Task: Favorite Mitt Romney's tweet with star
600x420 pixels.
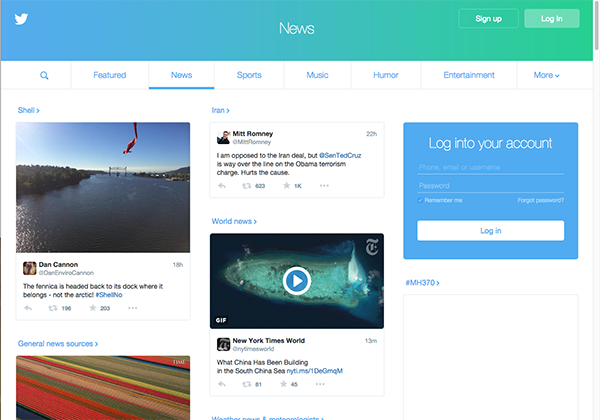Action: (x=286, y=186)
